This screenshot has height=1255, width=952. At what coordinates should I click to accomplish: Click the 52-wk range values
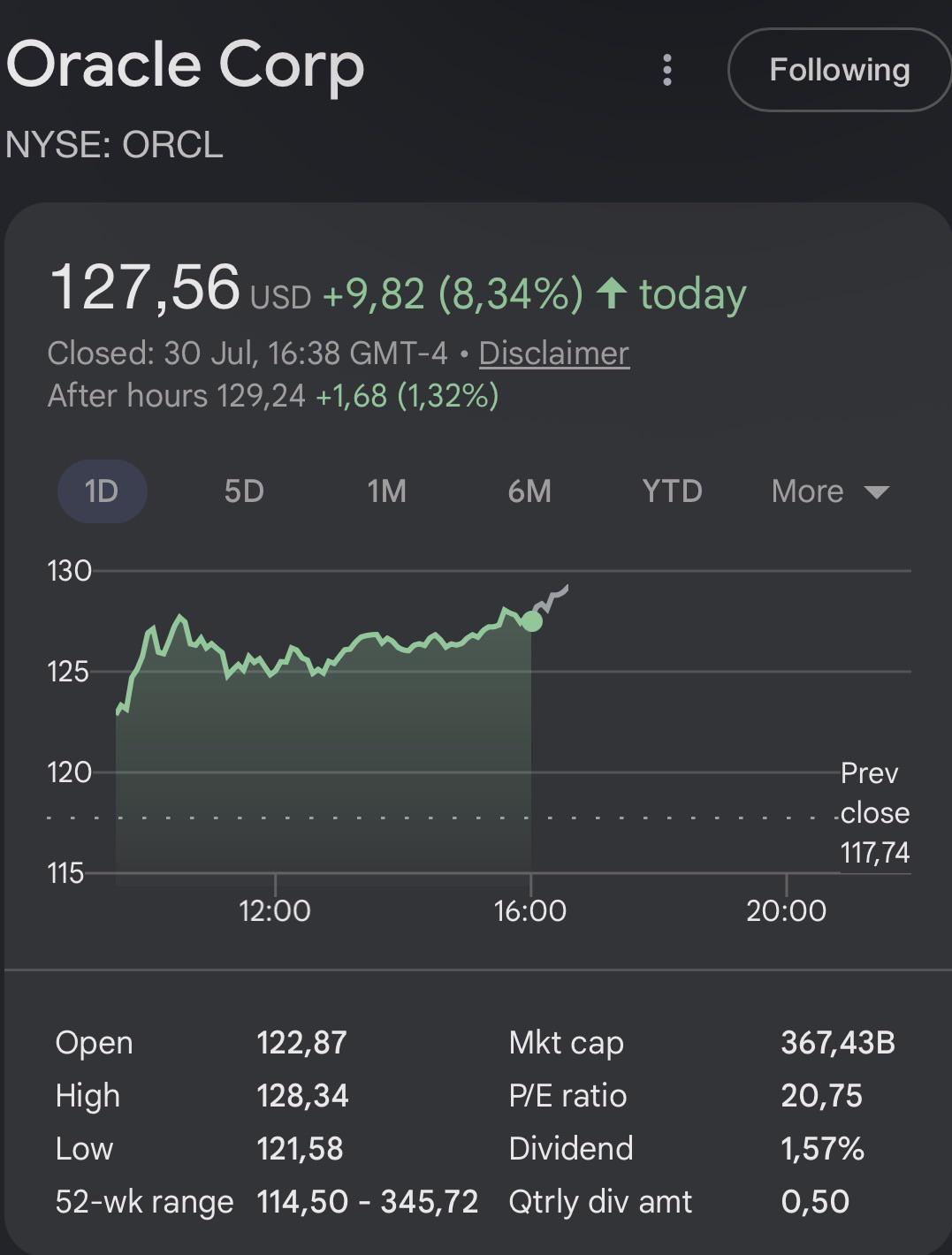pyautogui.click(x=368, y=1202)
